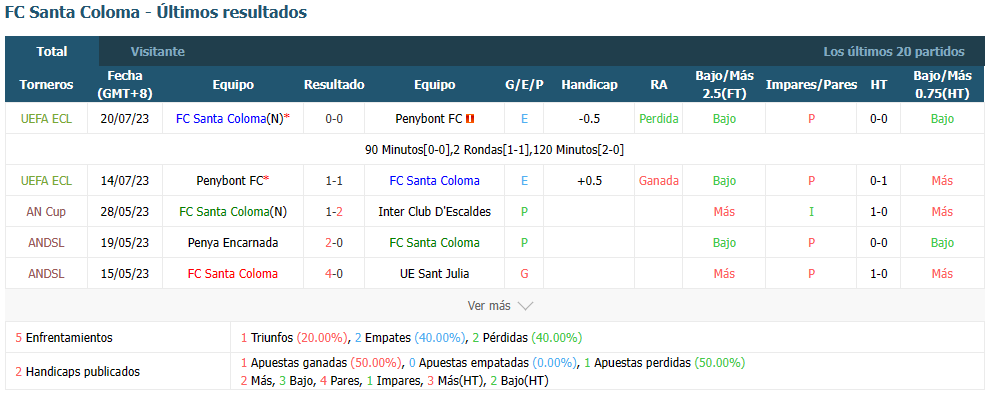The width and height of the screenshot is (992, 398).
Task: Click the Handicap column header
Action: click(x=589, y=84)
